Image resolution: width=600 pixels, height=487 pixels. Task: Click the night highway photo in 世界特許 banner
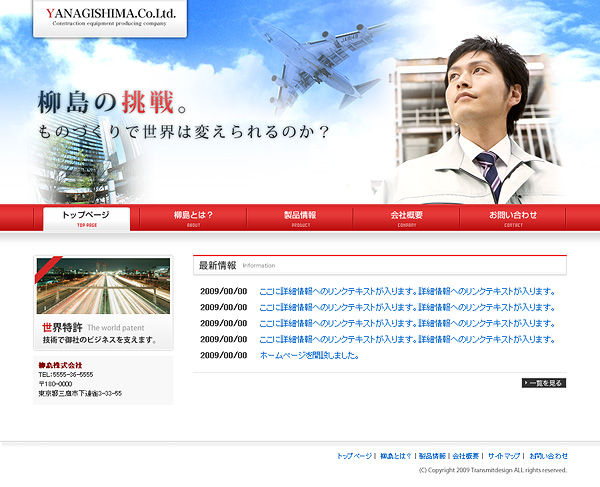pyautogui.click(x=103, y=286)
